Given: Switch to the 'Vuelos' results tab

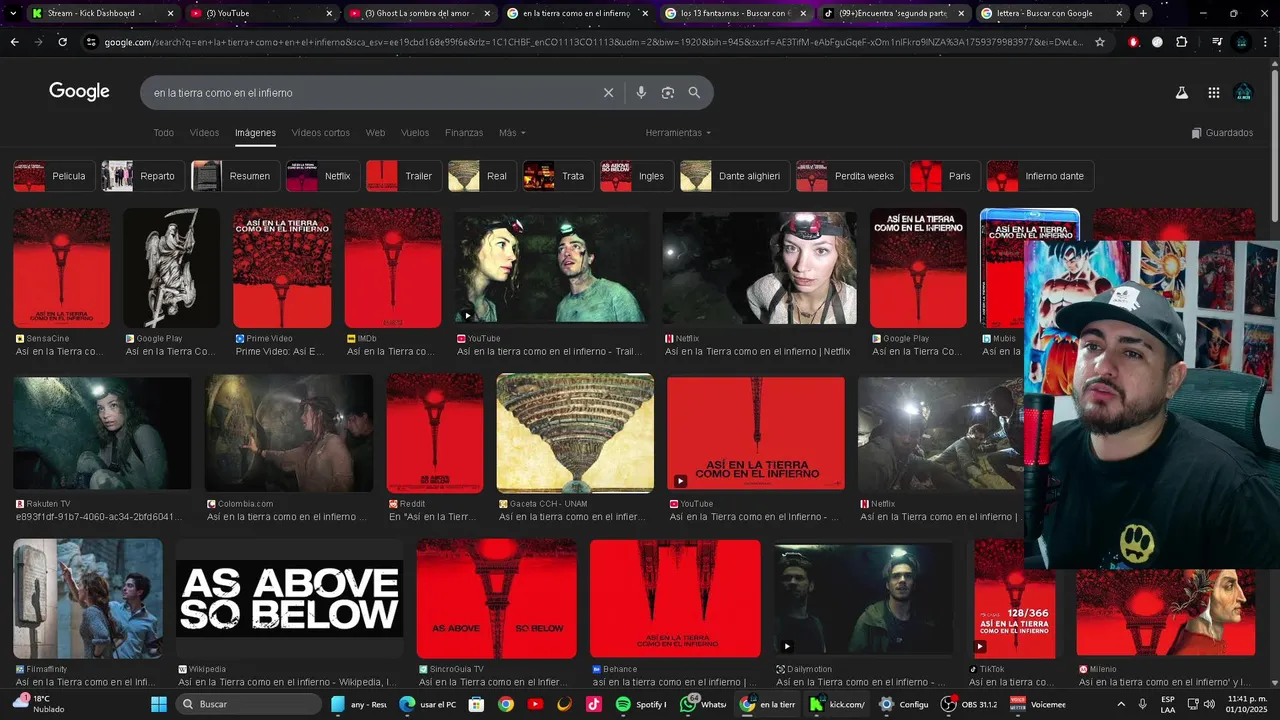Looking at the screenshot, I should pyautogui.click(x=415, y=133).
